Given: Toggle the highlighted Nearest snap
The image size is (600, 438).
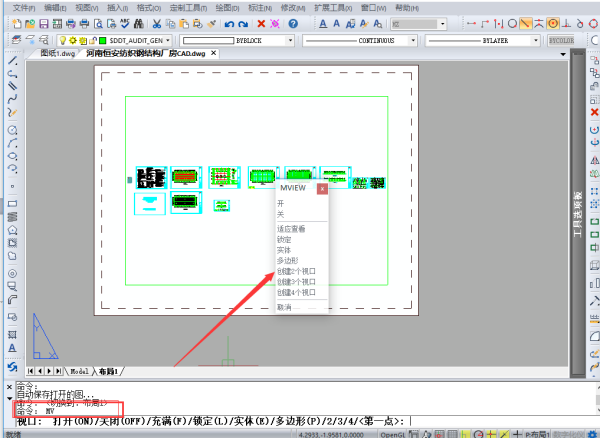Looking at the screenshot, I should [x=525, y=24].
